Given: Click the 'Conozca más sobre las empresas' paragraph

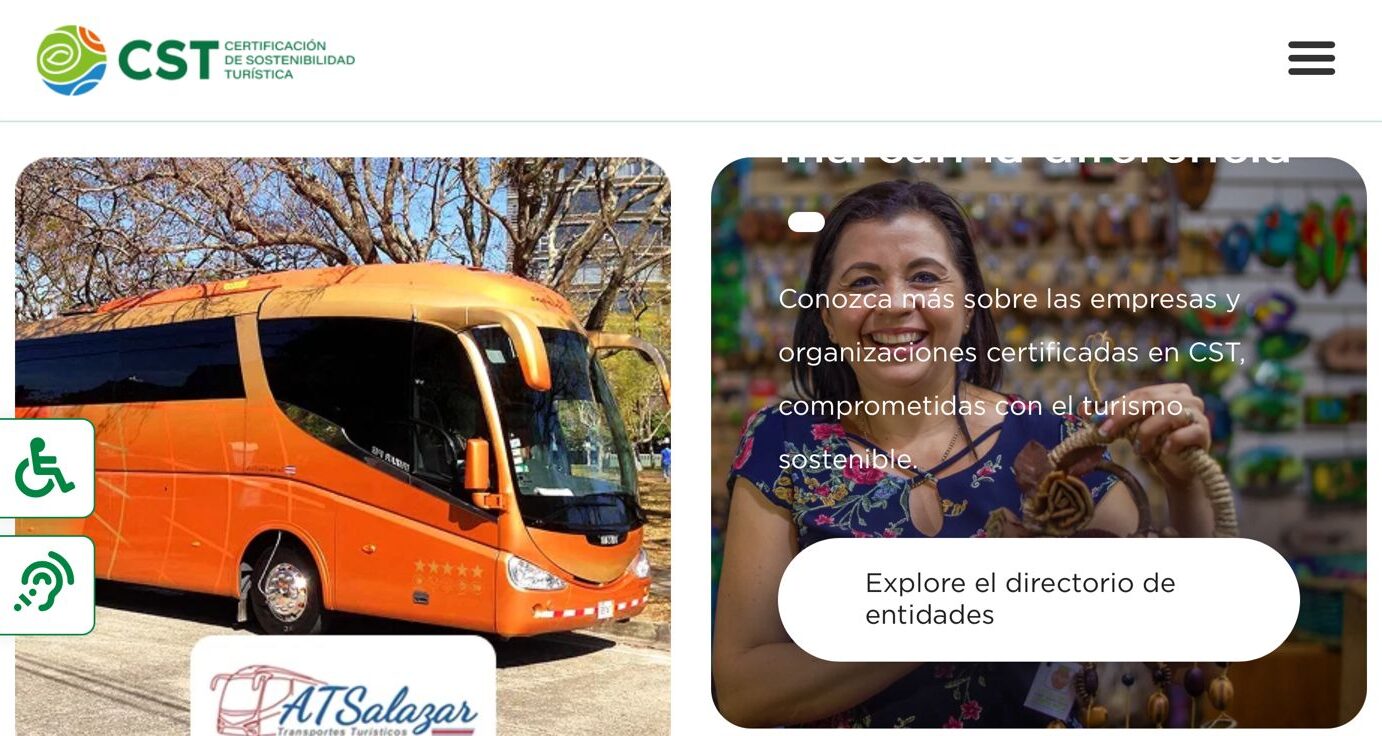Looking at the screenshot, I should pos(1011,379).
